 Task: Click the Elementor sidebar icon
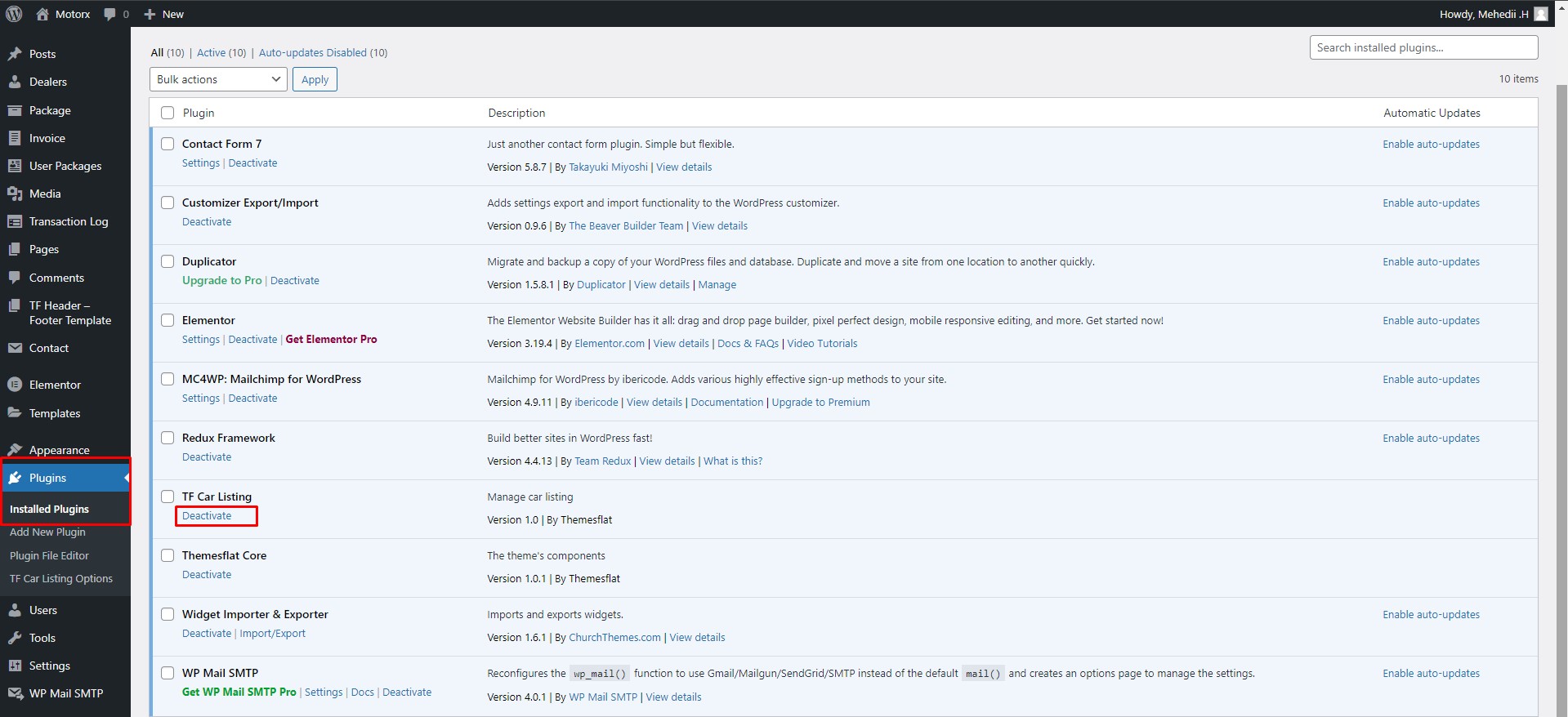pos(15,385)
